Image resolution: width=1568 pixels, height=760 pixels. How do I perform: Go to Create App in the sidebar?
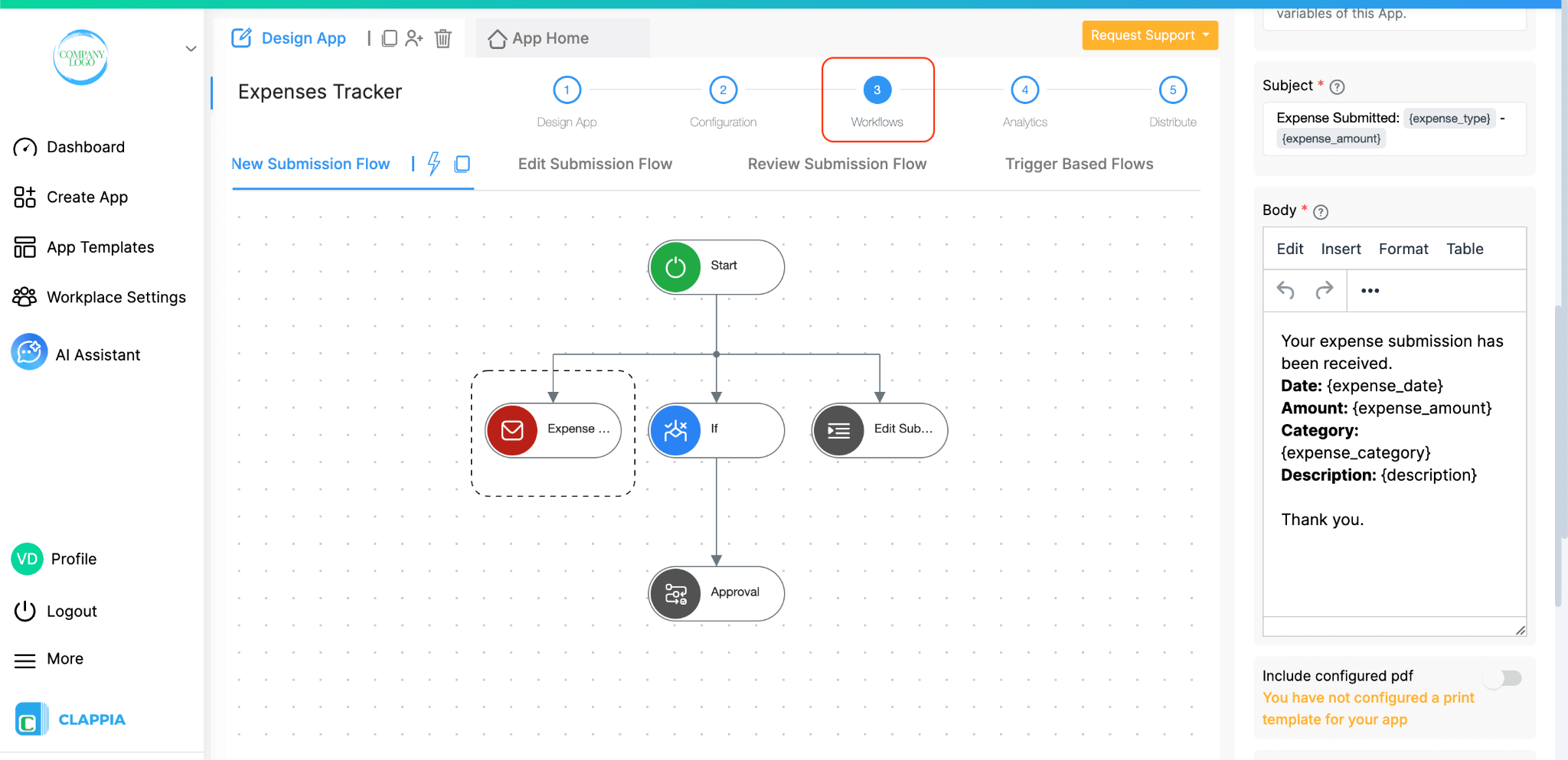point(87,197)
